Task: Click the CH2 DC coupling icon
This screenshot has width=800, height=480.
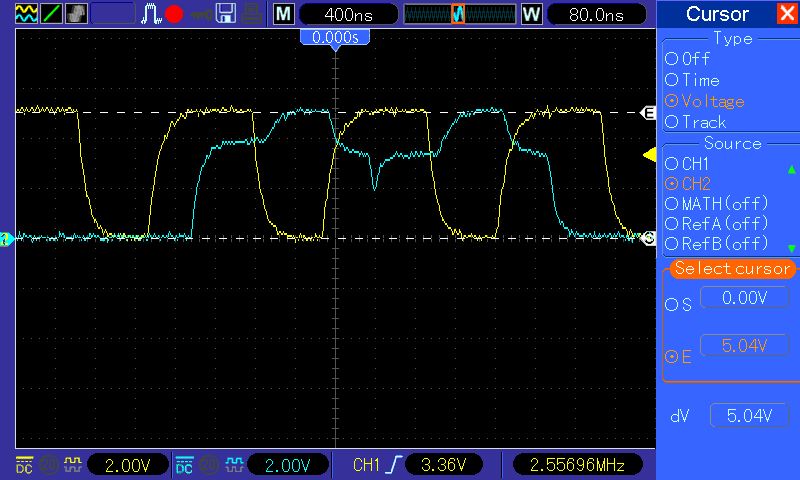Action: pos(184,465)
